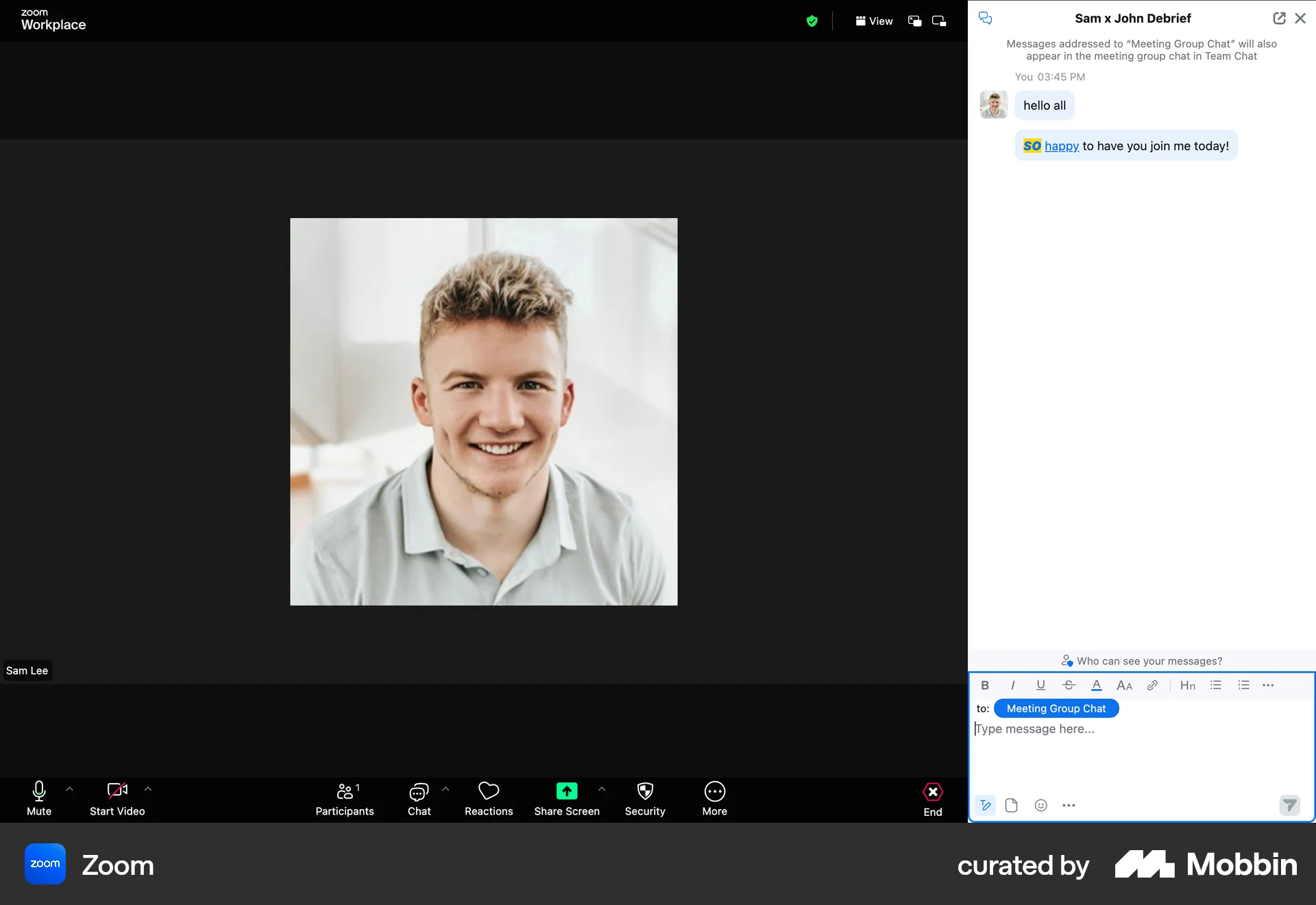Toggle the text formatting toolbar
Image resolution: width=1316 pixels, height=905 pixels.
coord(985,806)
